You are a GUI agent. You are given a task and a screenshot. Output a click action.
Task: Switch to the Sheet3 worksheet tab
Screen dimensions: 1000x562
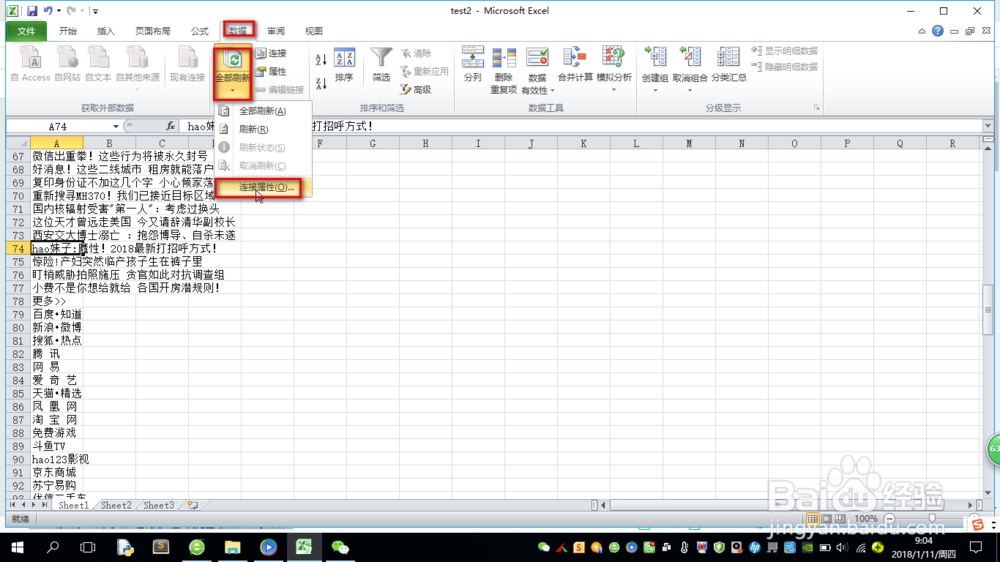pyautogui.click(x=158, y=505)
